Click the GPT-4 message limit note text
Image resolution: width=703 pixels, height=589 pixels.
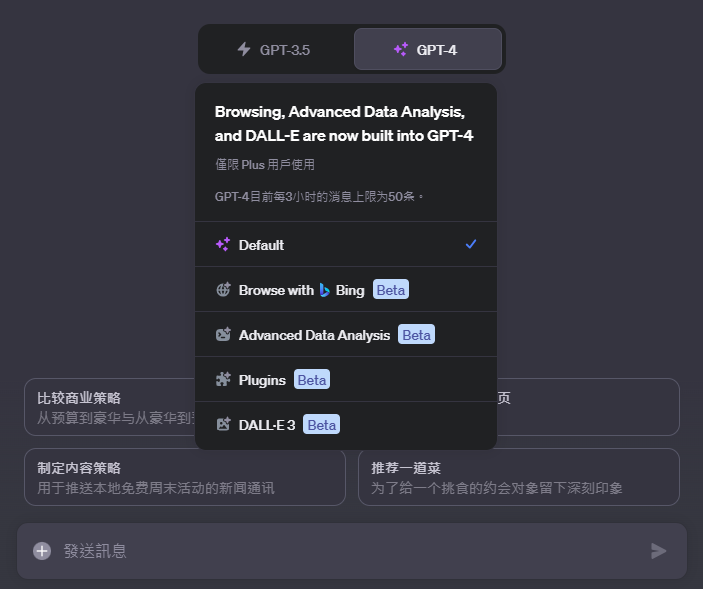coord(319,197)
